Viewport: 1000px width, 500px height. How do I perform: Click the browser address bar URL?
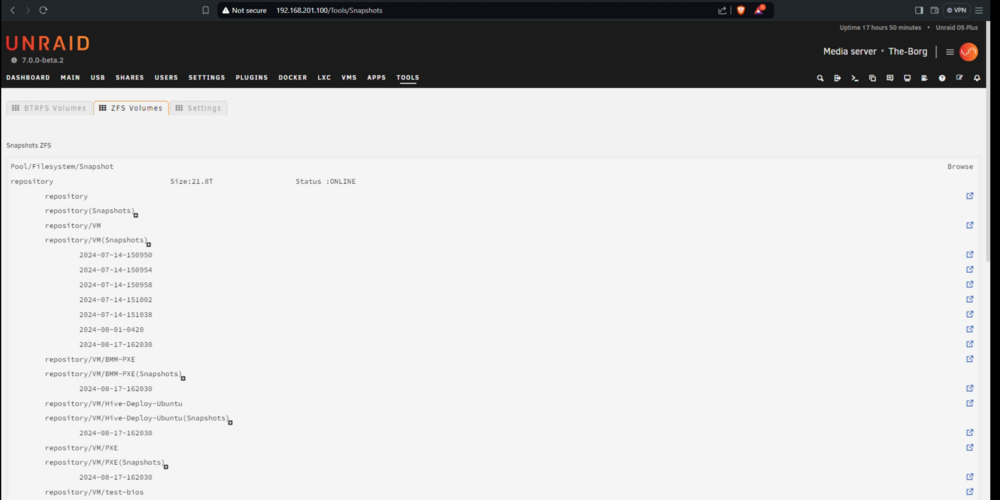coord(329,10)
